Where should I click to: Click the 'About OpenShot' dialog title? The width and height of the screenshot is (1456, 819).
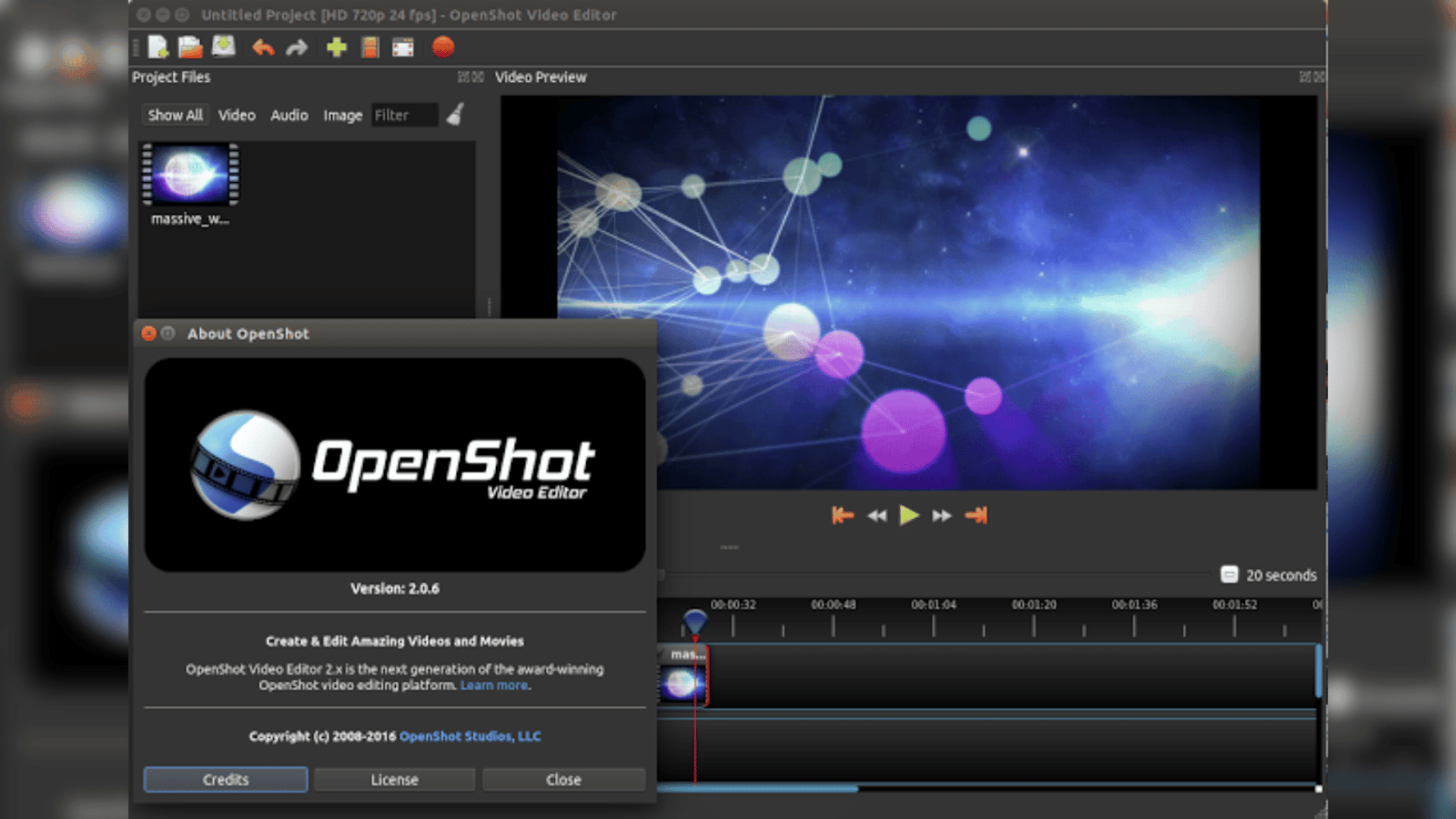point(248,334)
